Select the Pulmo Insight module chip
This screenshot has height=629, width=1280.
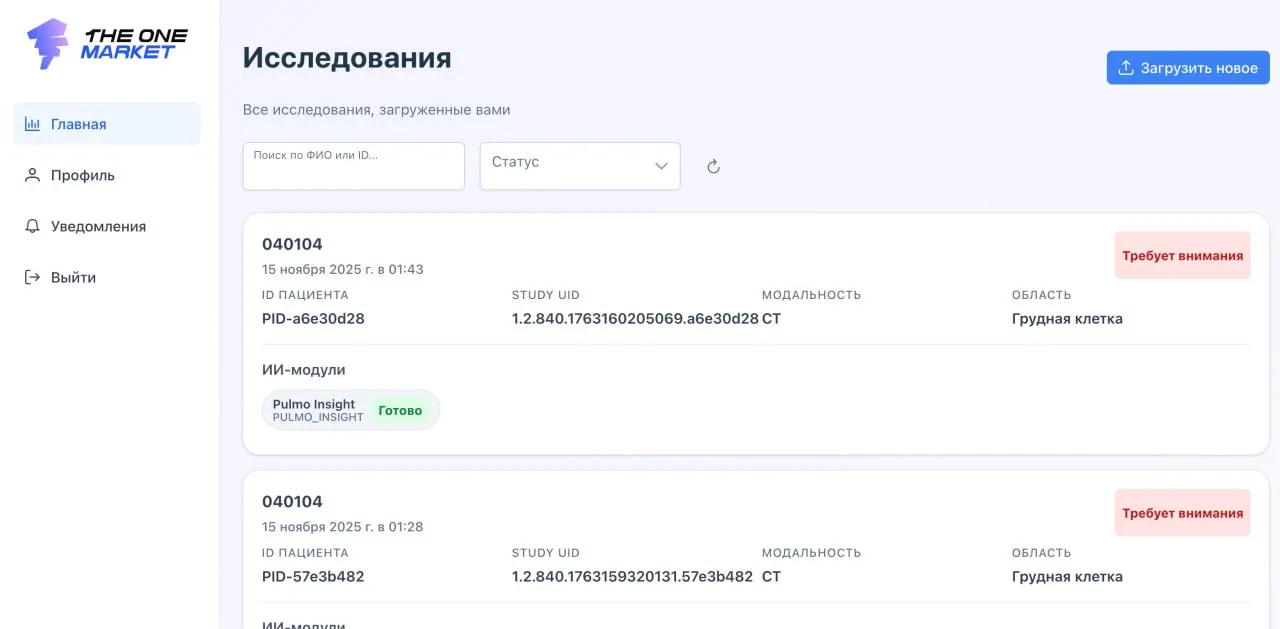pyautogui.click(x=350, y=409)
